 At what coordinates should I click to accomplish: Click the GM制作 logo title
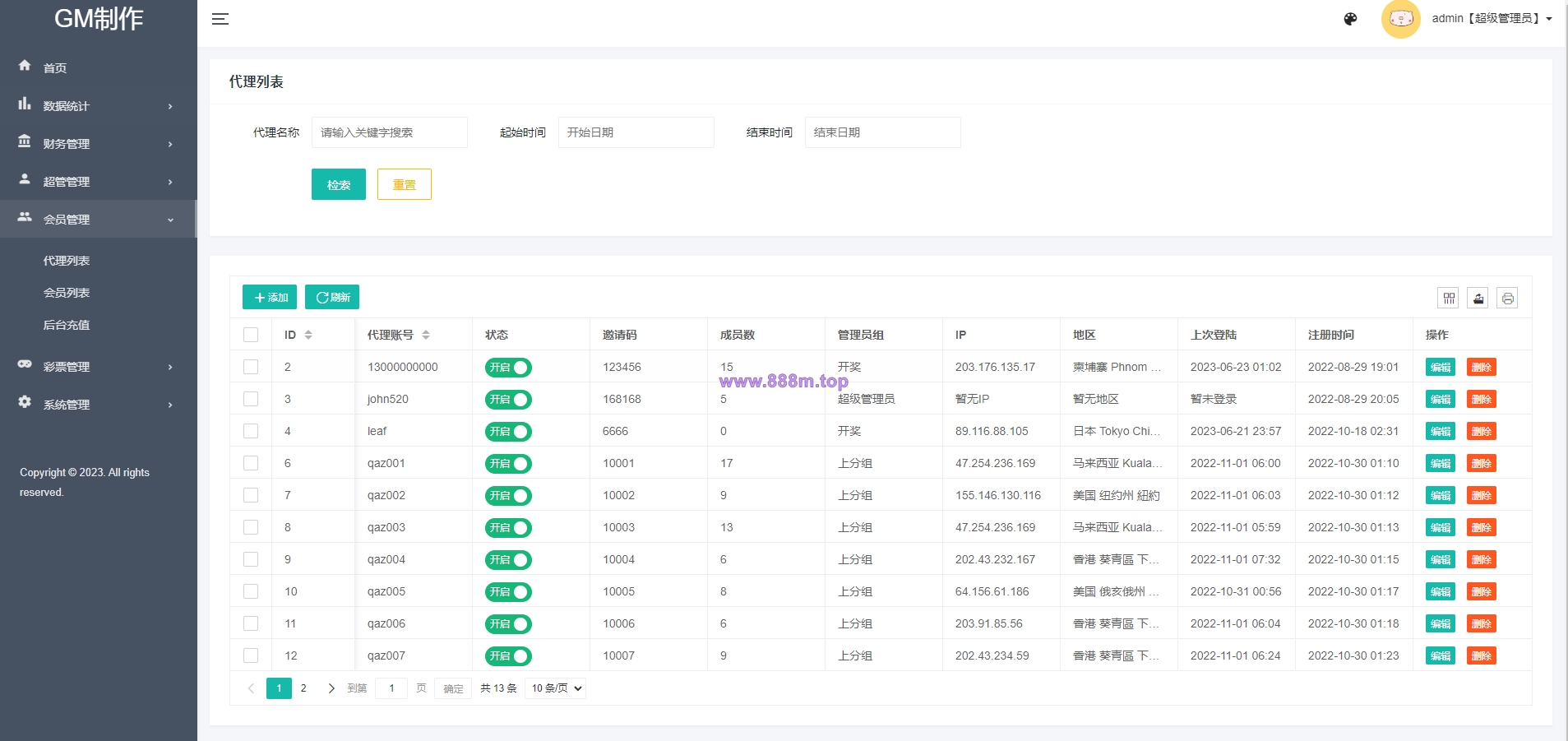point(99,18)
